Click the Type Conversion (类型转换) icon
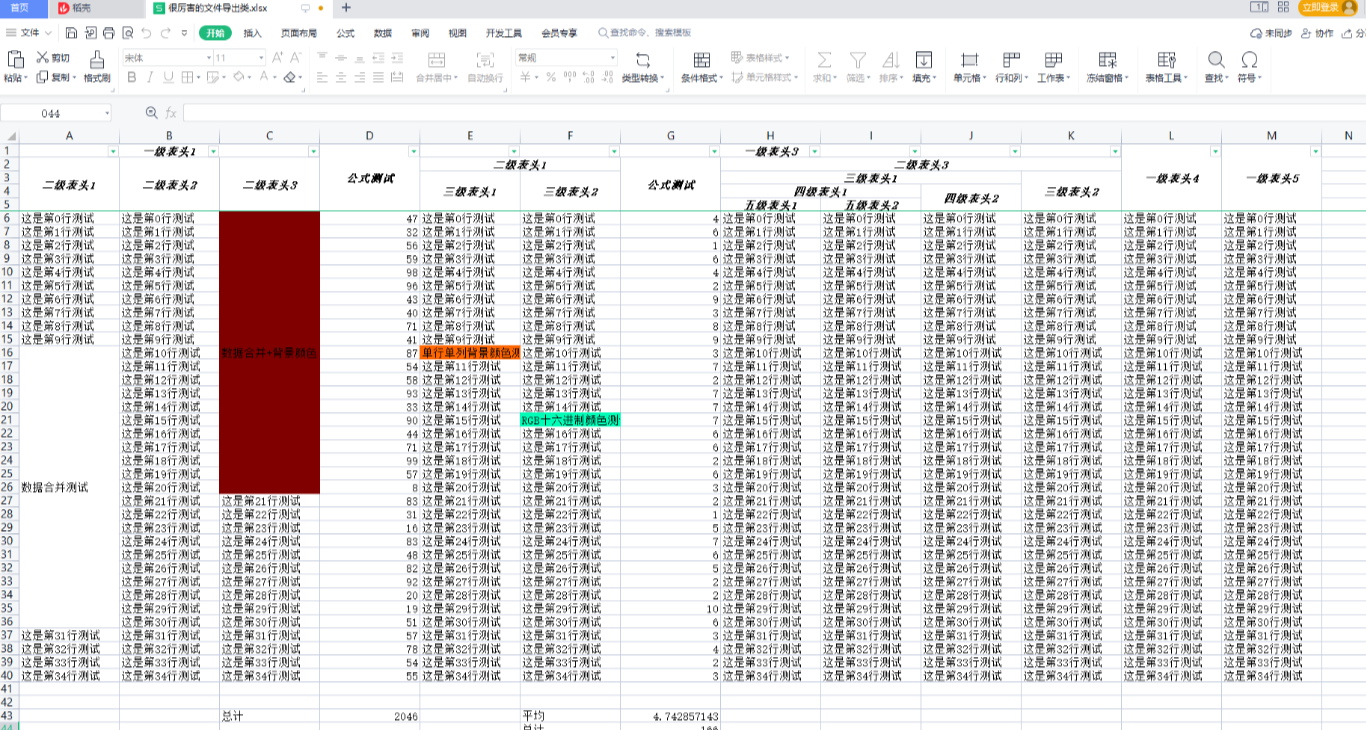The height and width of the screenshot is (730, 1366). [642, 60]
